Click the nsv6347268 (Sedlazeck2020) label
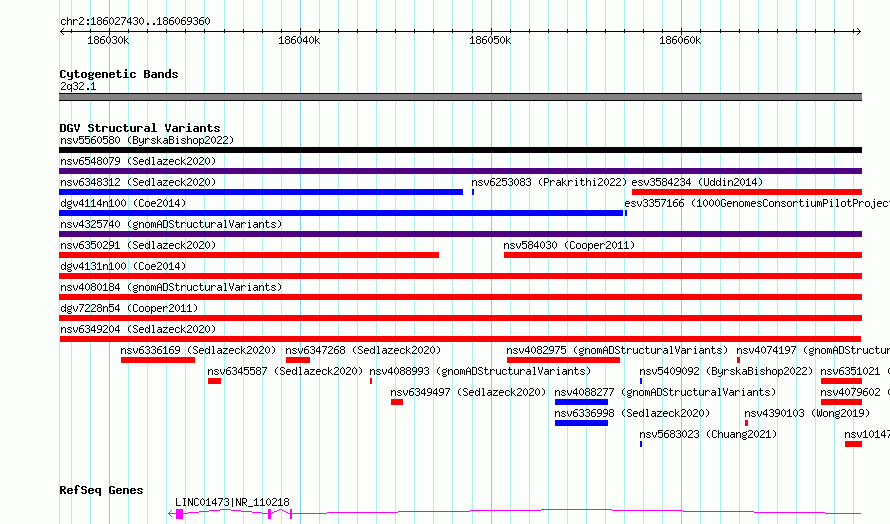Screen dimensions: 890x524 pos(363,350)
